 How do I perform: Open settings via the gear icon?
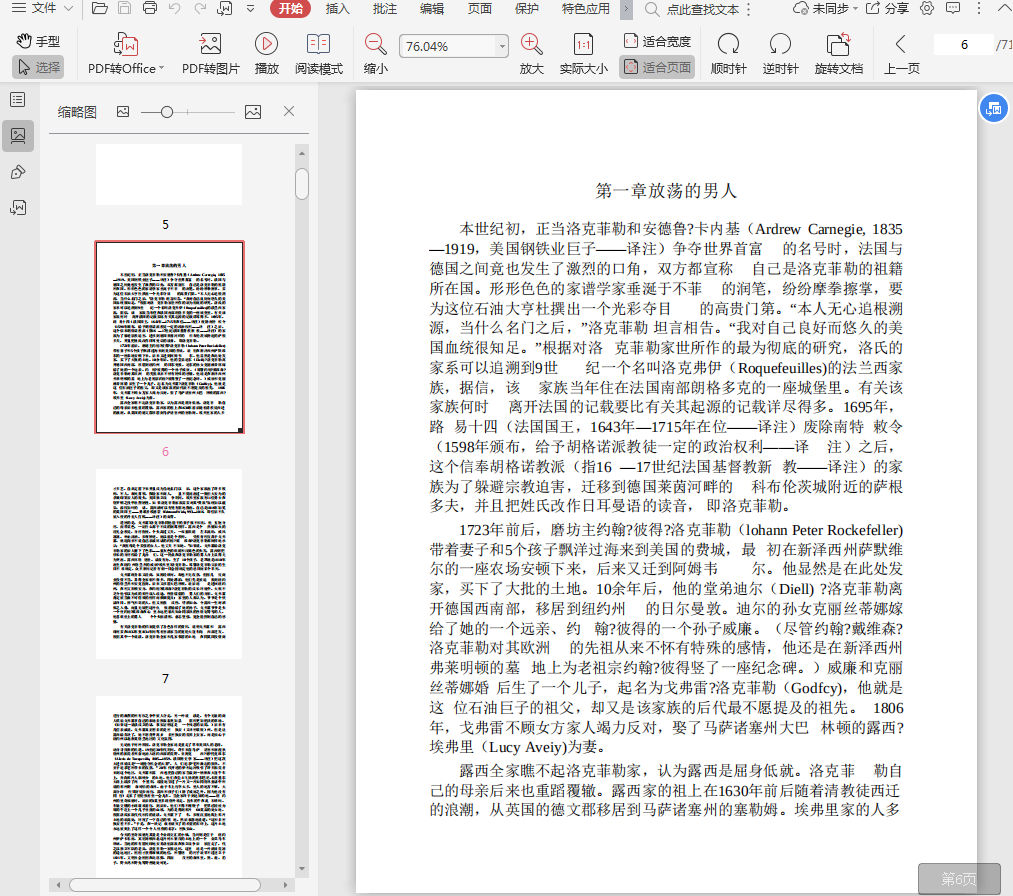click(x=927, y=8)
